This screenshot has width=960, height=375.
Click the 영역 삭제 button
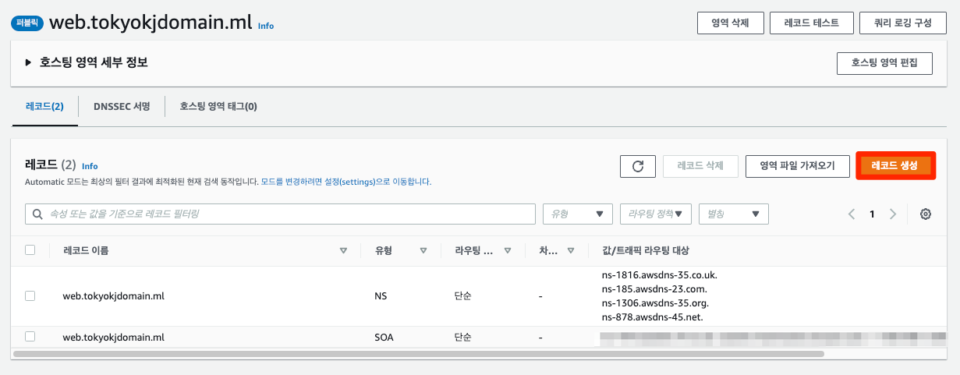click(x=731, y=23)
